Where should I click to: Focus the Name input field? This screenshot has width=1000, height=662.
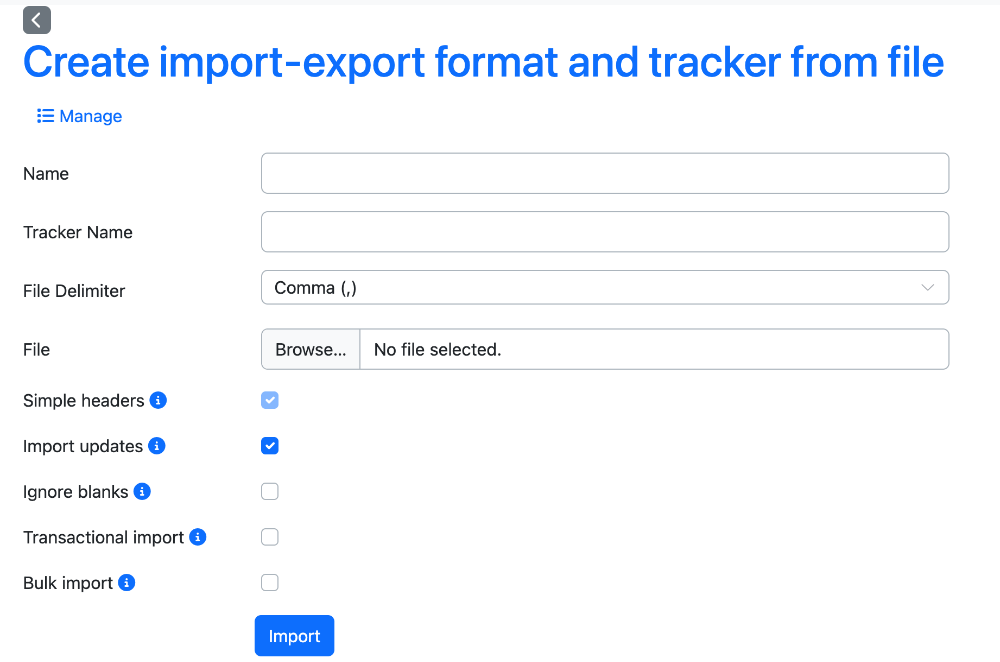click(605, 173)
